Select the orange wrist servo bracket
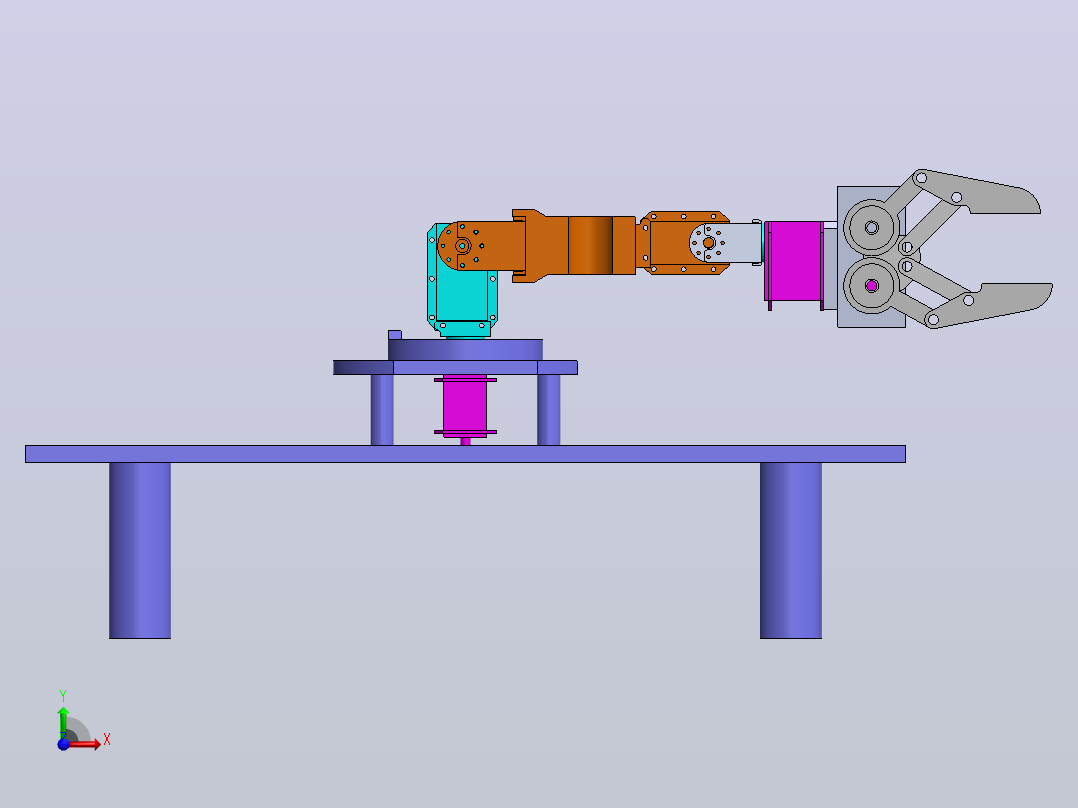Viewport: 1078px width, 808px height. [x=670, y=243]
